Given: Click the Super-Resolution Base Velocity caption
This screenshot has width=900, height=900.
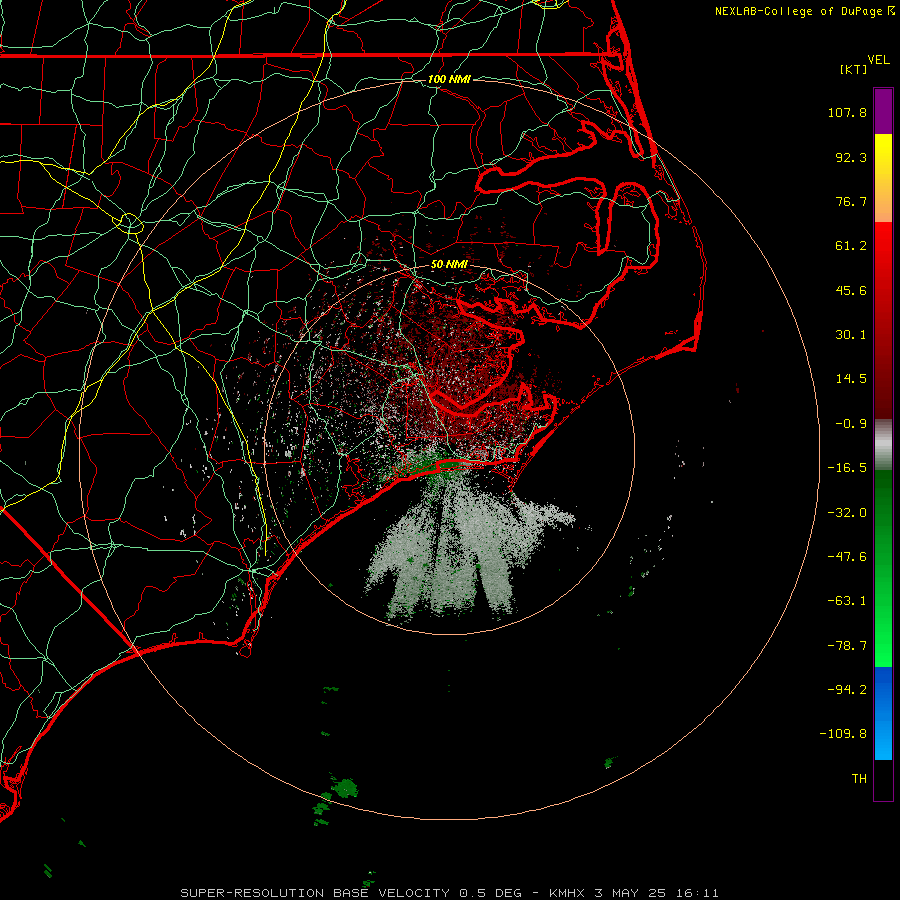Looking at the screenshot, I should (x=449, y=893).
